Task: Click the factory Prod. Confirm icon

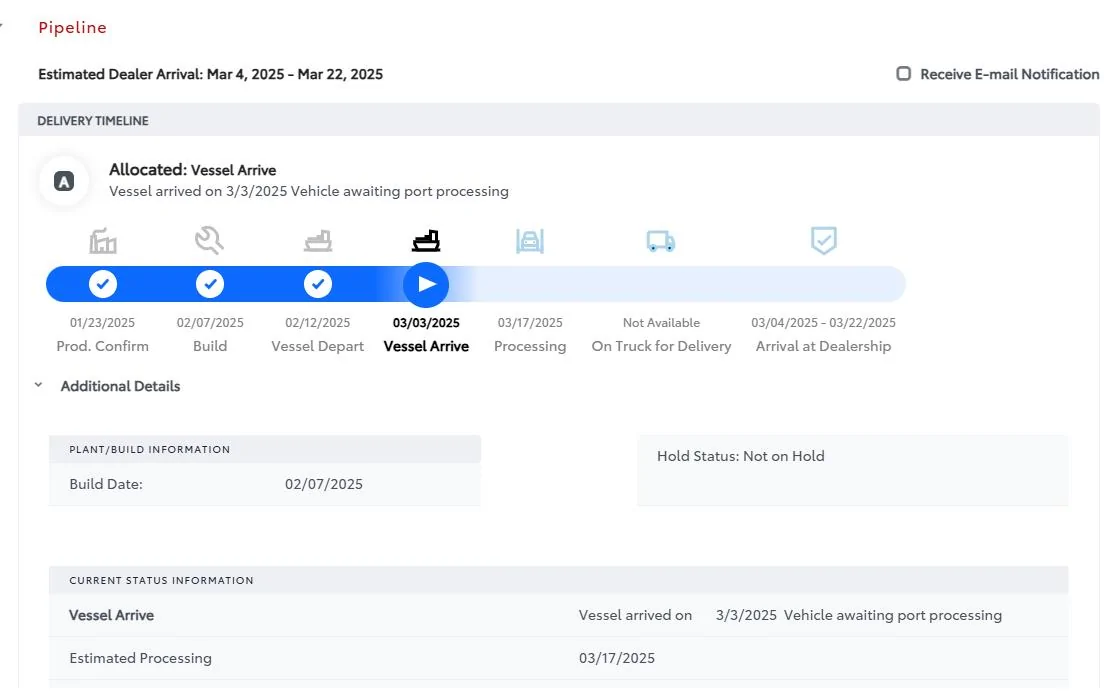Action: coord(103,241)
